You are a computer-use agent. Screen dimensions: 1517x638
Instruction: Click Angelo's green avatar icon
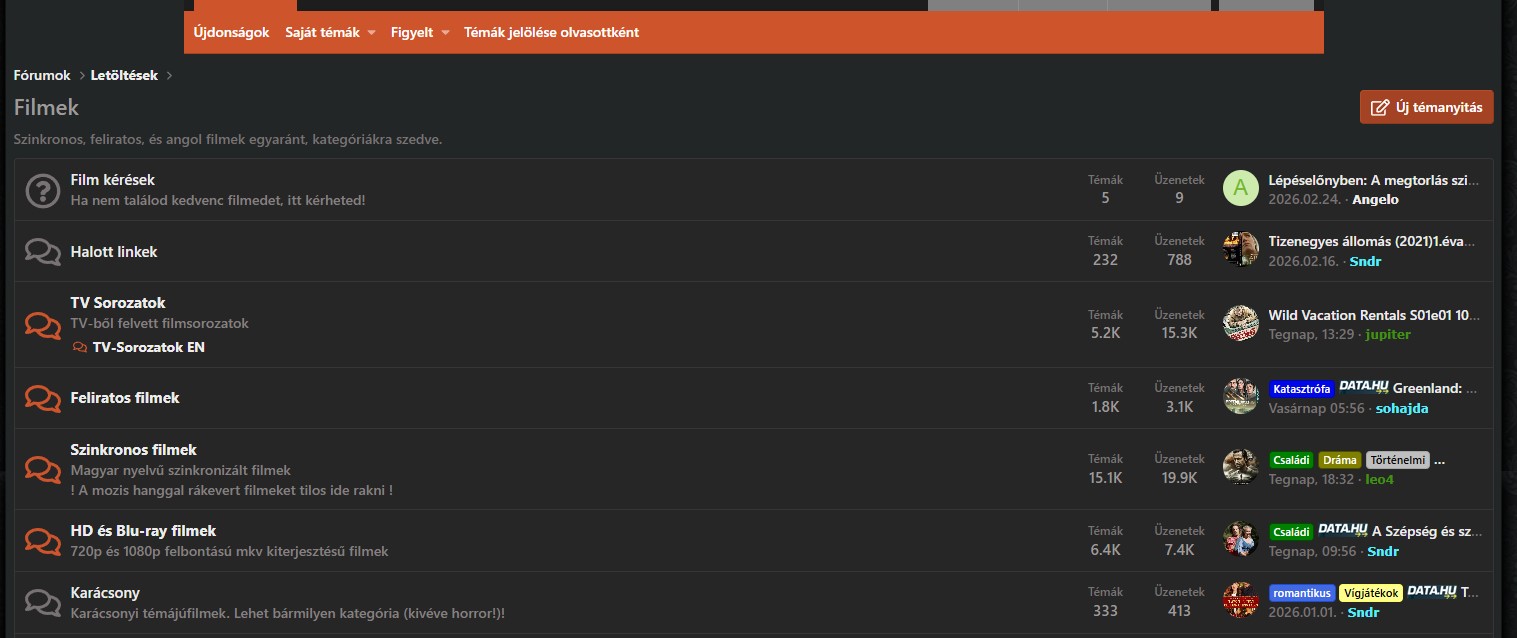1240,189
